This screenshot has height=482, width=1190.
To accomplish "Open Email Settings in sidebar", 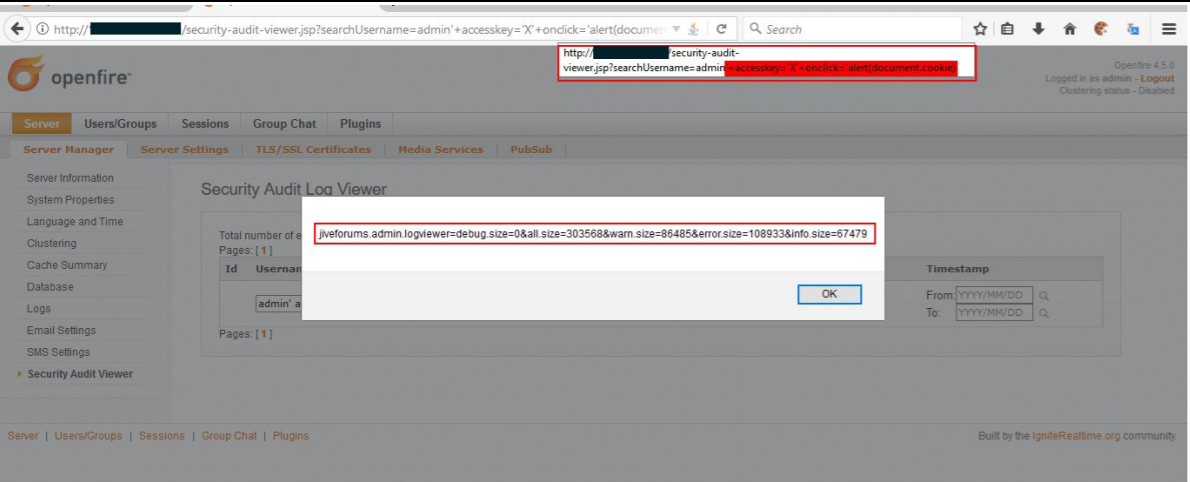I will point(61,331).
